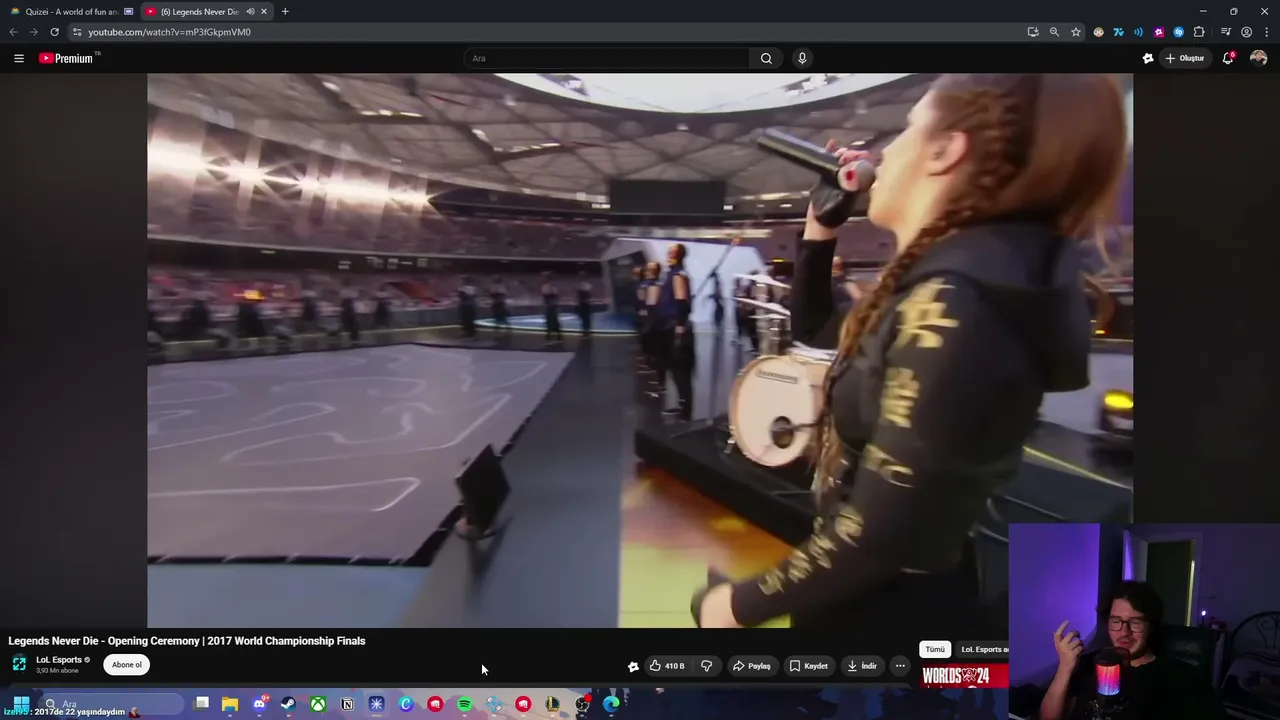The width and height of the screenshot is (1280, 720).
Task: Click the YouTube search magnifier button
Action: tap(766, 58)
